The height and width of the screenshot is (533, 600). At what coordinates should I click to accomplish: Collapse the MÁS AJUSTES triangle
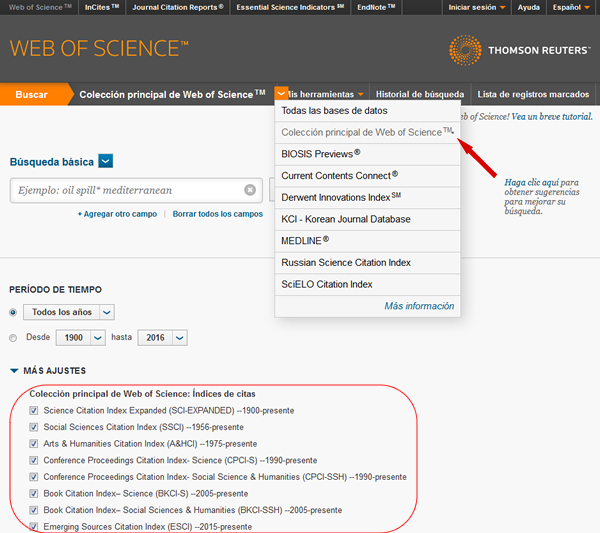tap(14, 371)
